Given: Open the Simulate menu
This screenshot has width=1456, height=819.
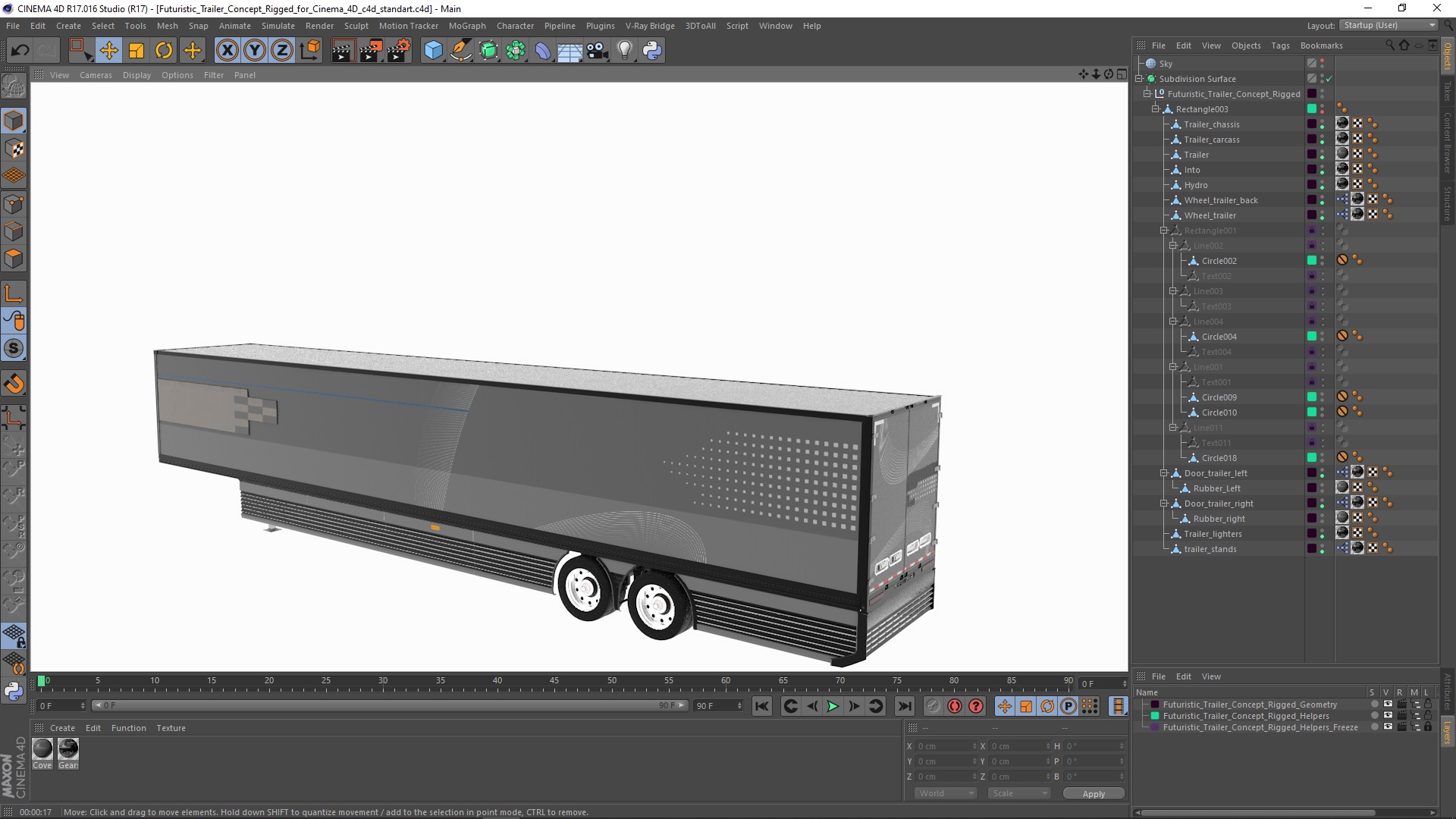Looking at the screenshot, I should [275, 25].
